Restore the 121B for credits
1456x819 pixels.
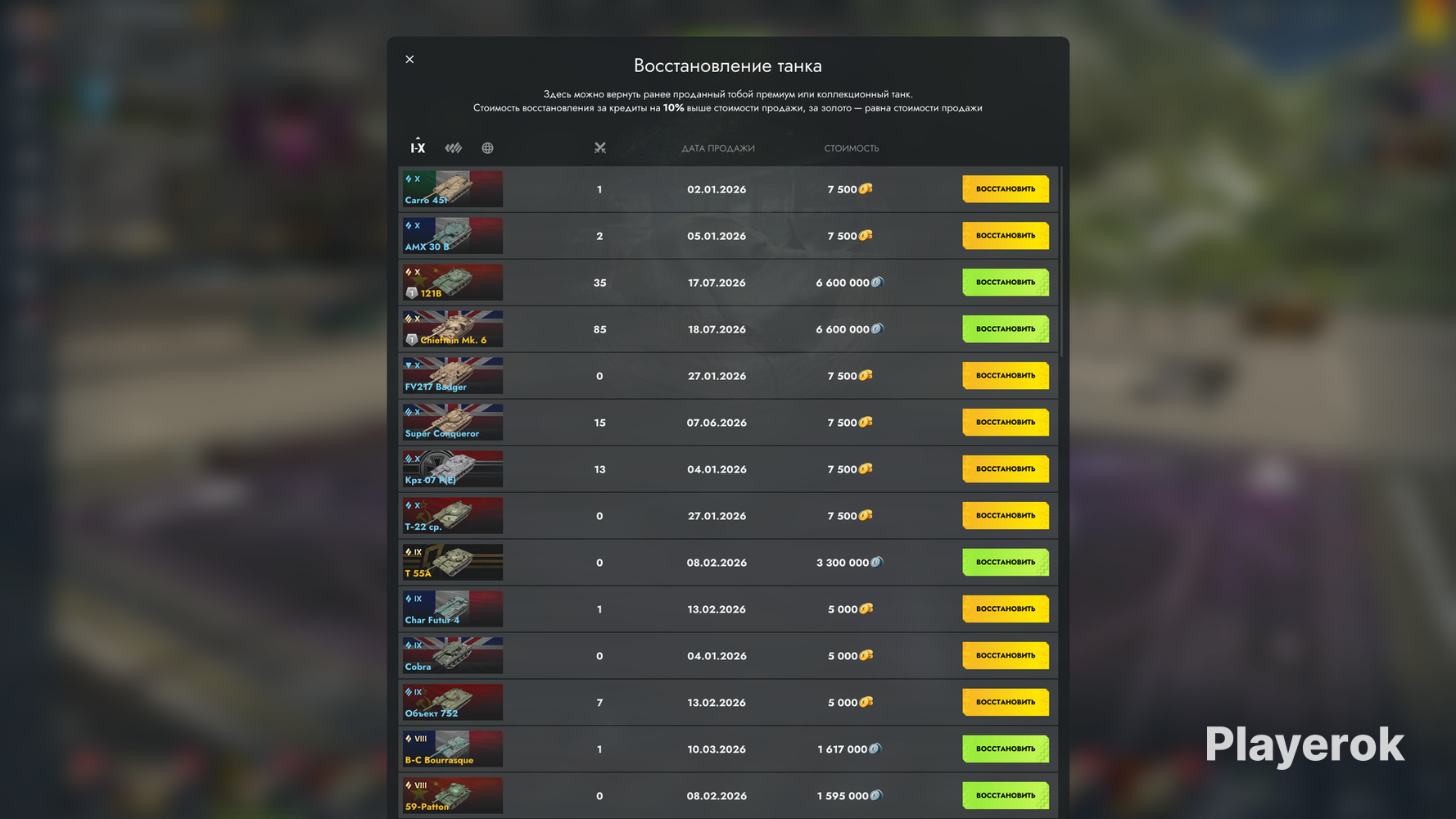click(x=1006, y=283)
